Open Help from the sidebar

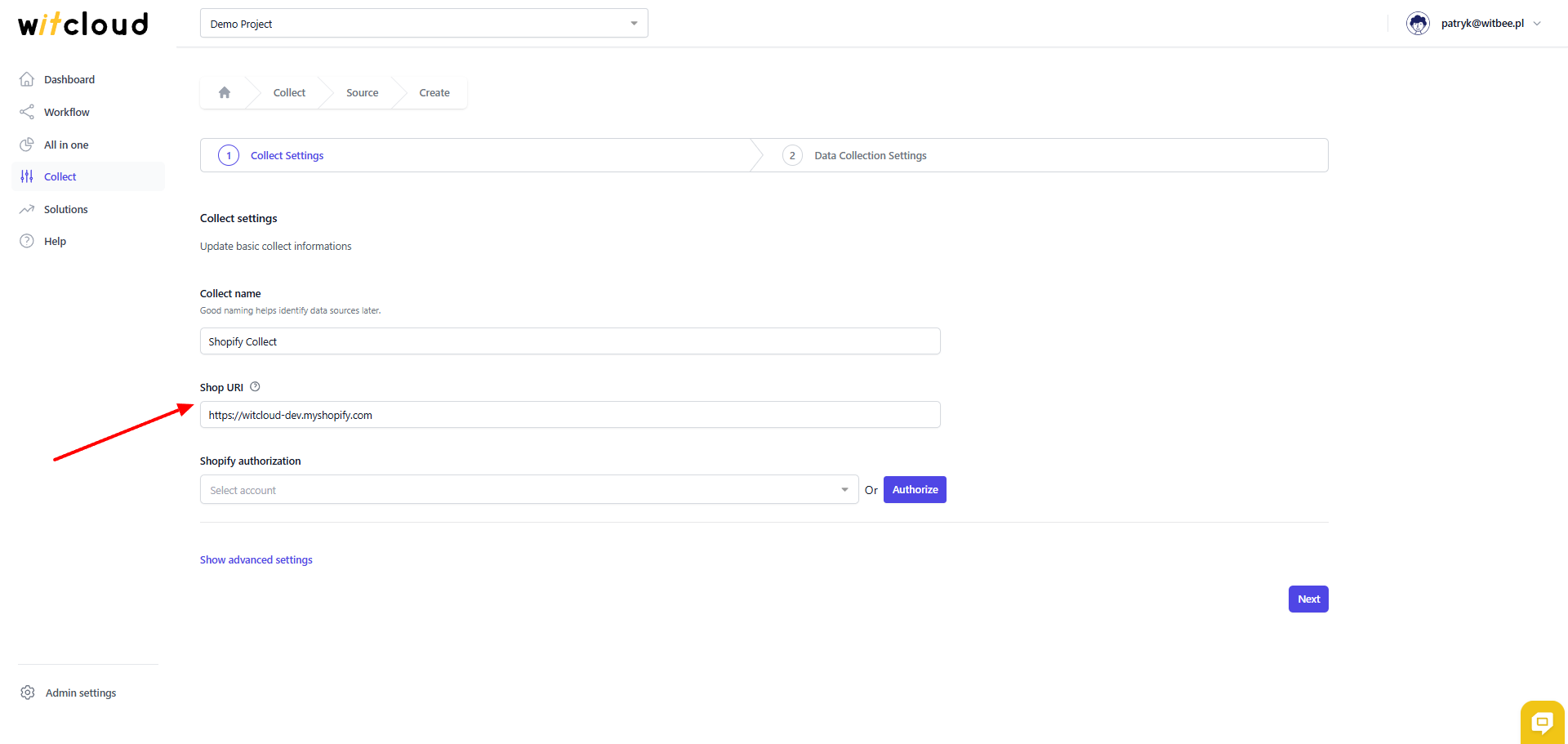(88, 241)
